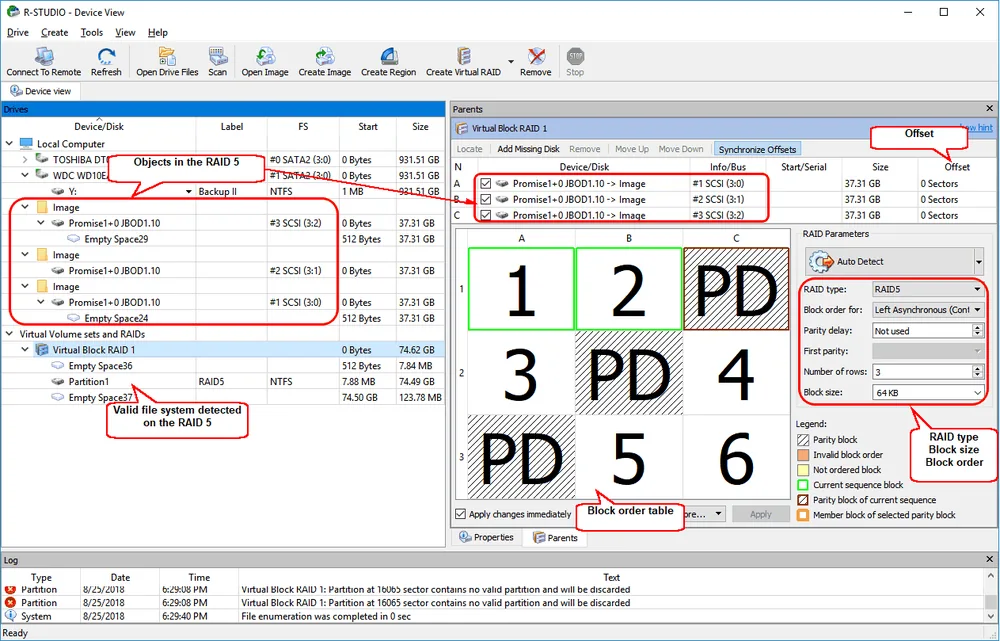Viewport: 1000px width, 641px height.
Task: Switch to the Properties tab
Action: coord(487,538)
